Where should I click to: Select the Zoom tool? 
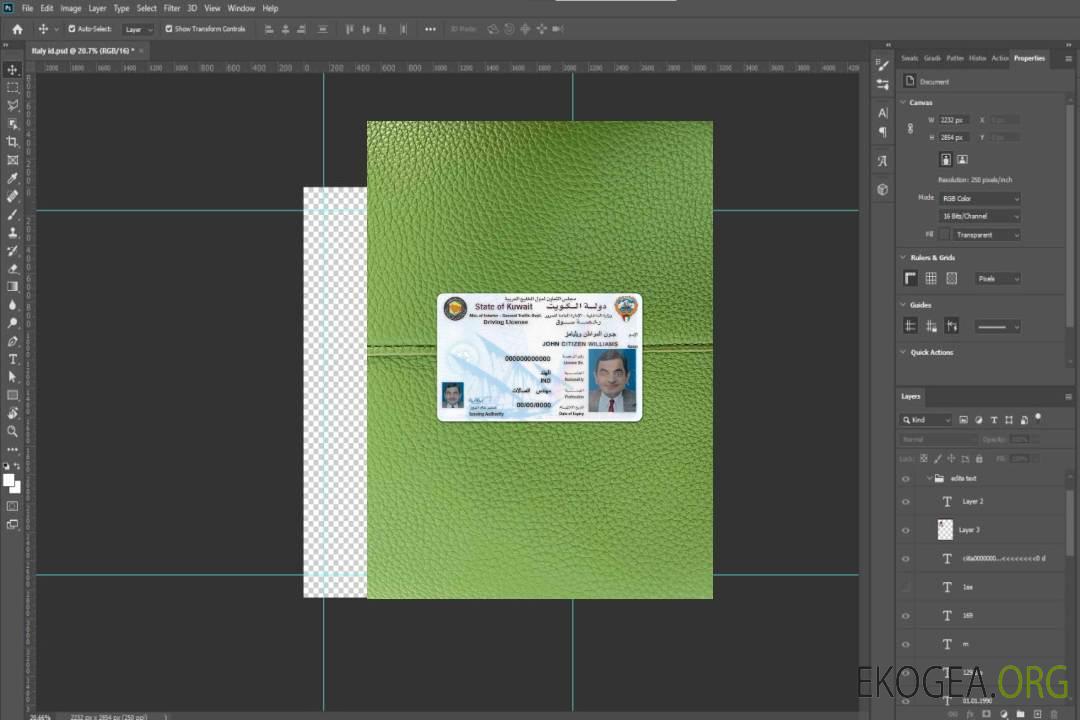point(12,431)
